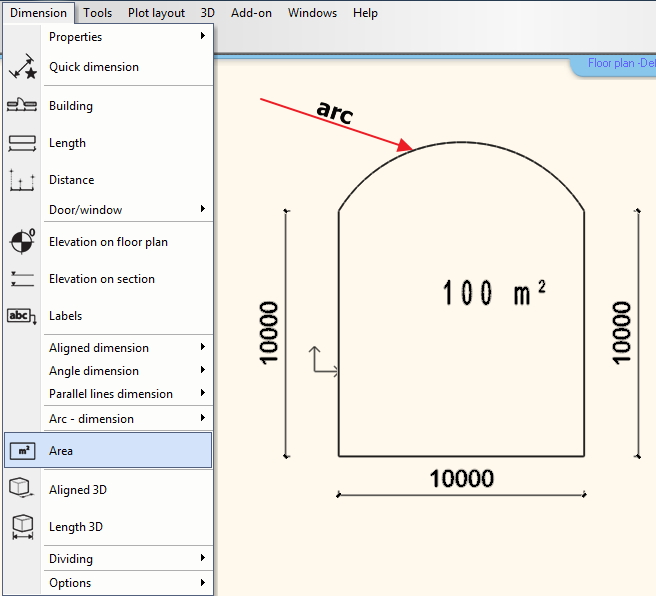Expand the Door/window submenu arrow
Viewport: 656px width, 596px height.
click(203, 208)
